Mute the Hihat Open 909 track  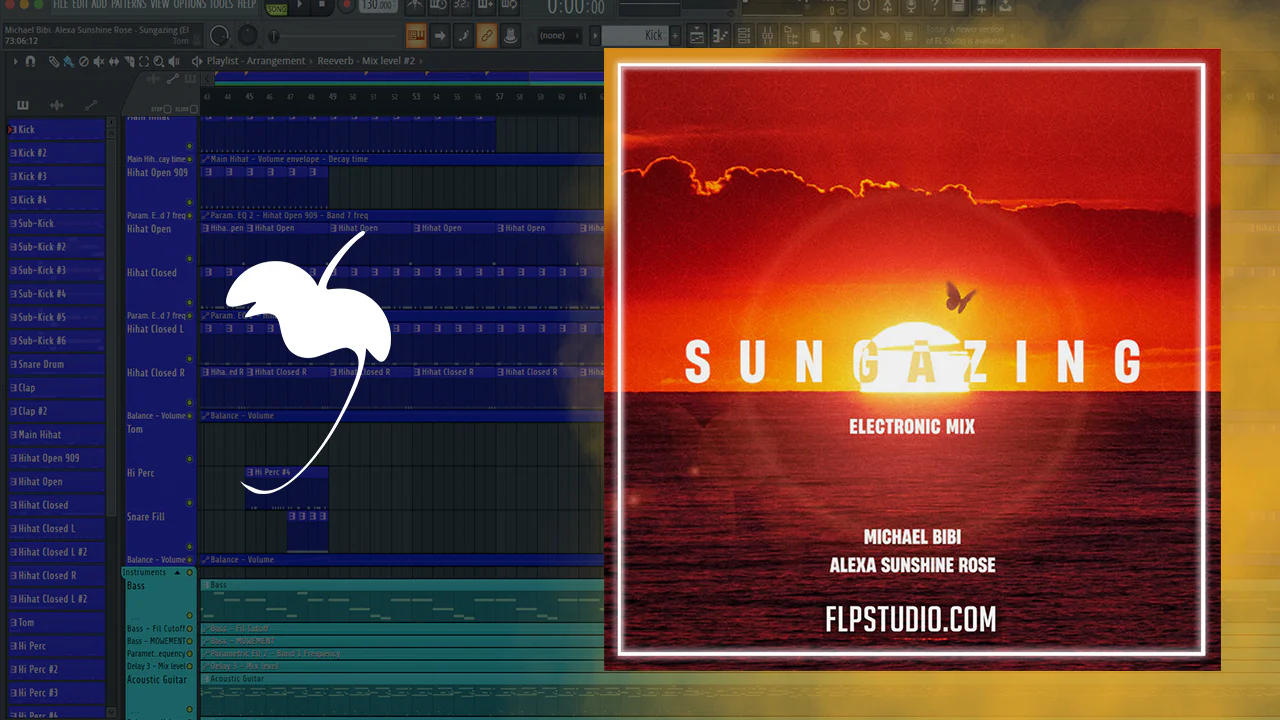click(189, 203)
